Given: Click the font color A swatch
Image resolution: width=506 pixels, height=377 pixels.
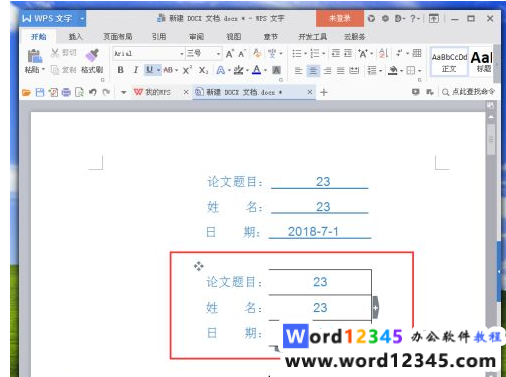Looking at the screenshot, I should point(256,70).
